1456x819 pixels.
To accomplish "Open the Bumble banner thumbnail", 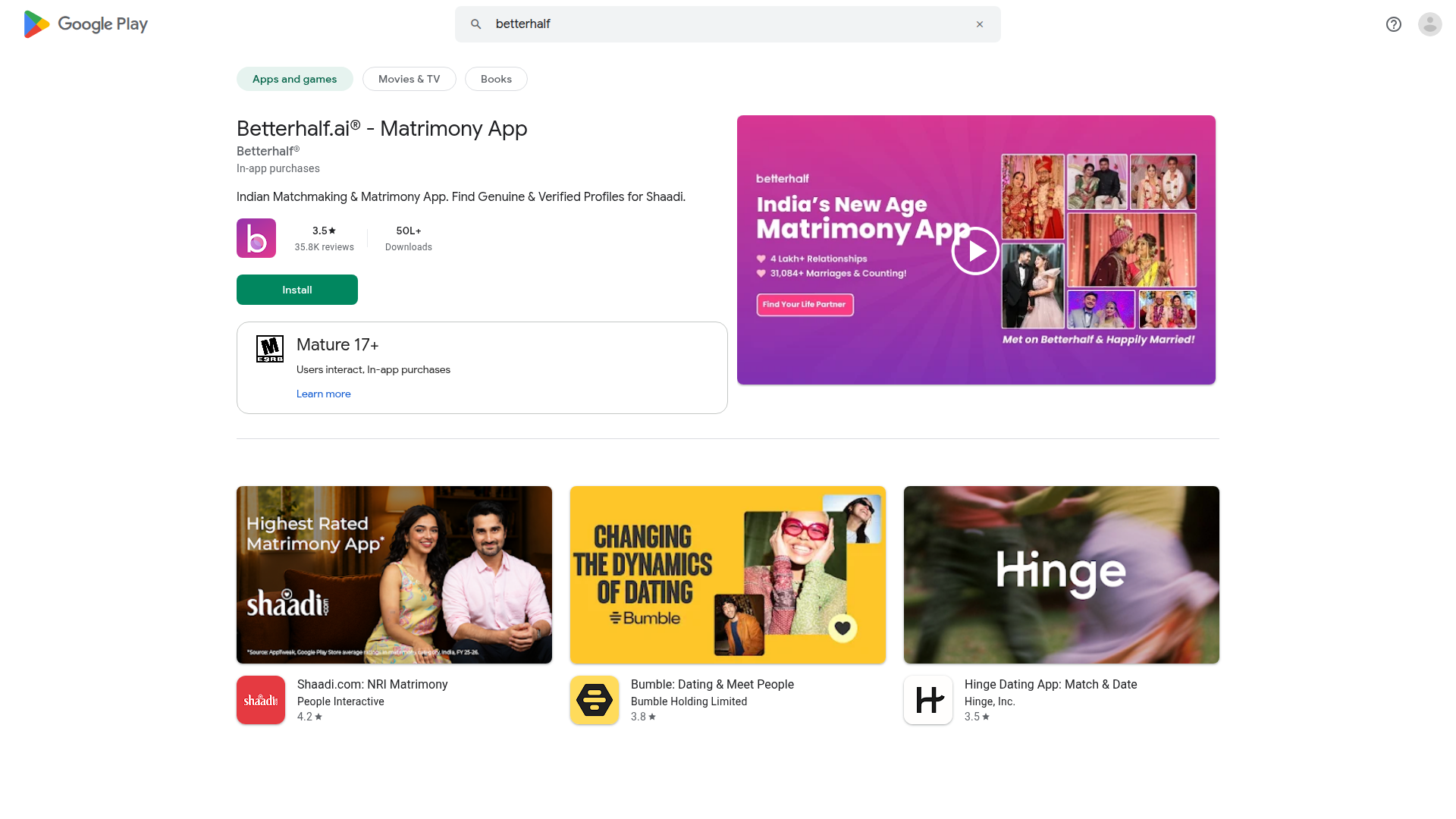I will 728,575.
